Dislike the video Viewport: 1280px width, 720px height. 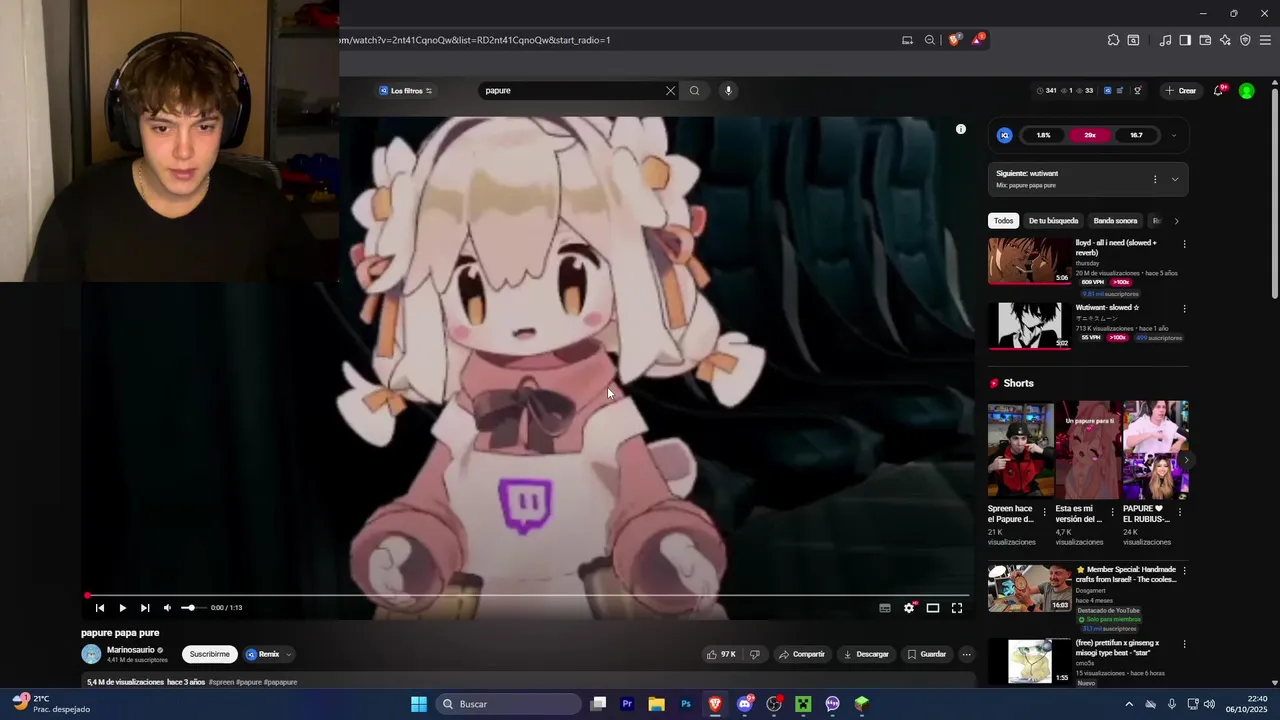click(755, 654)
